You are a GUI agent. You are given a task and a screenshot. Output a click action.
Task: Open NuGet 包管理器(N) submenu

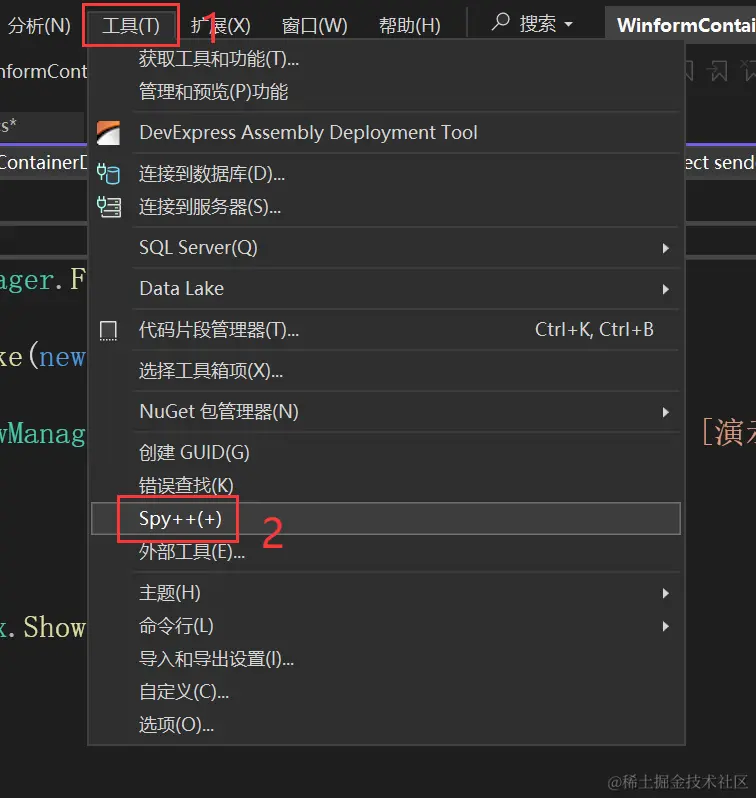(385, 412)
